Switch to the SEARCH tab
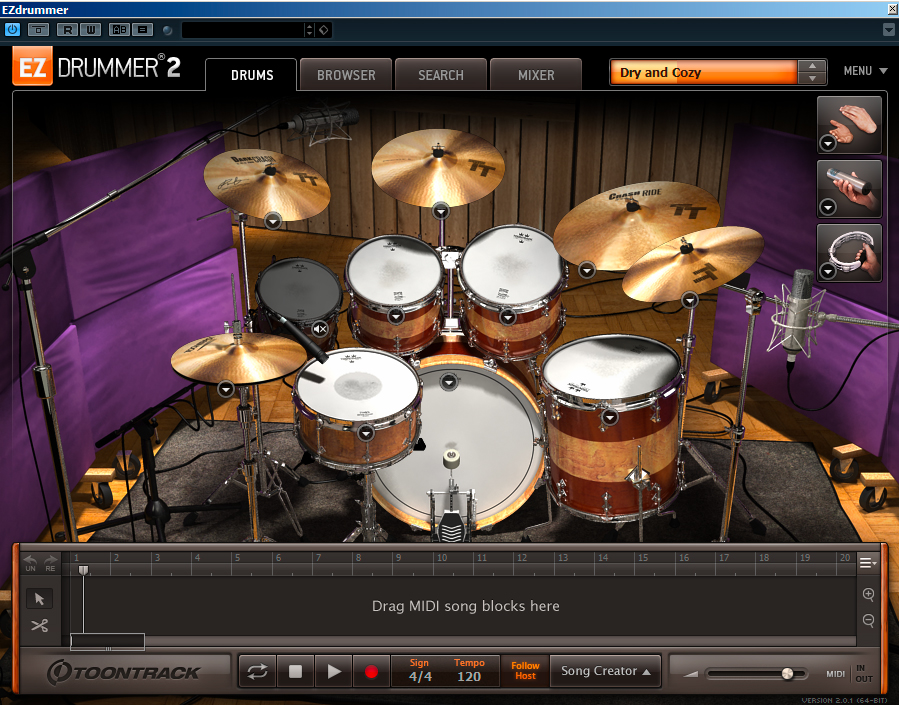The height and width of the screenshot is (705, 899). point(441,75)
